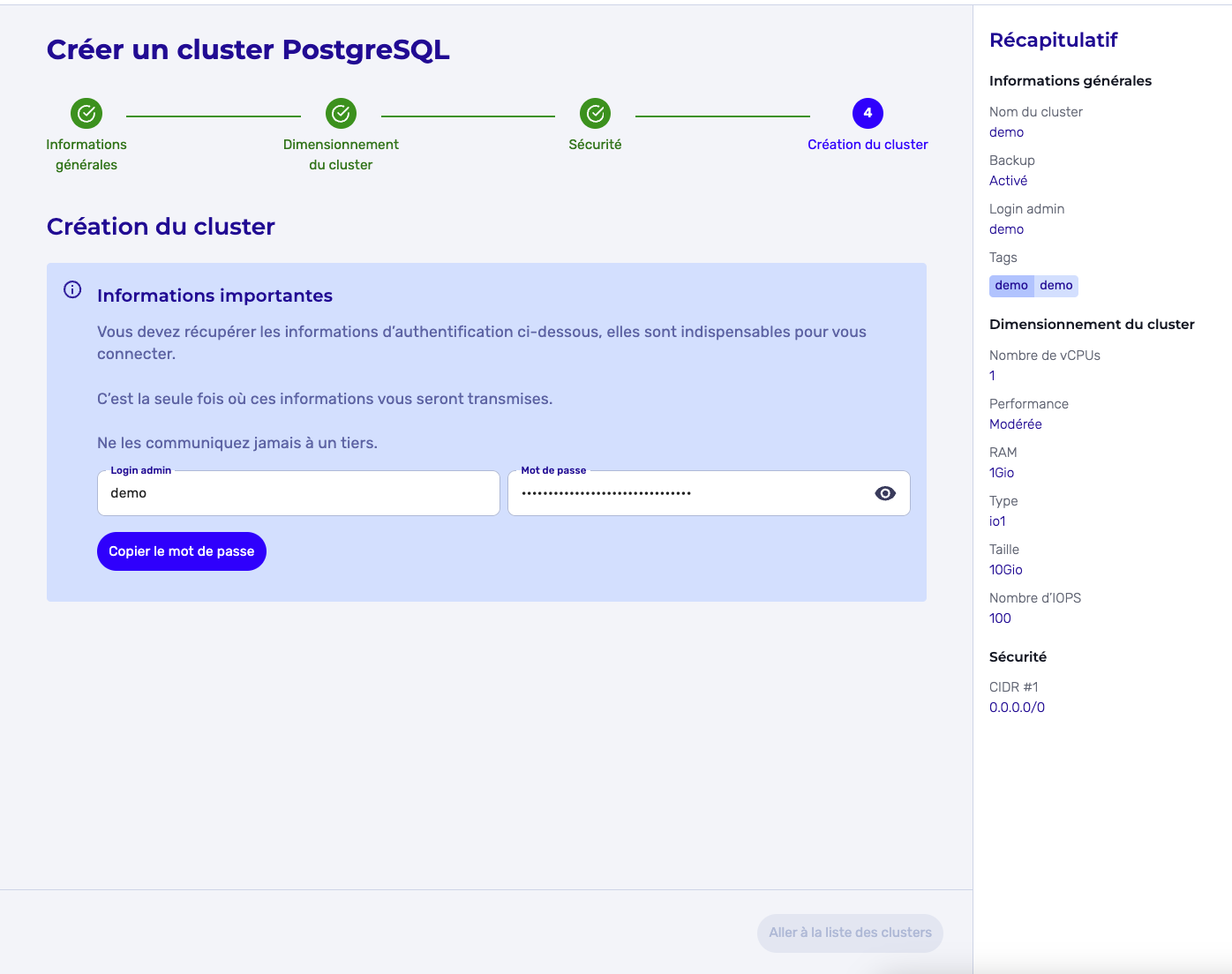Image resolution: width=1232 pixels, height=974 pixels.
Task: Click the Type value io1
Action: click(997, 521)
